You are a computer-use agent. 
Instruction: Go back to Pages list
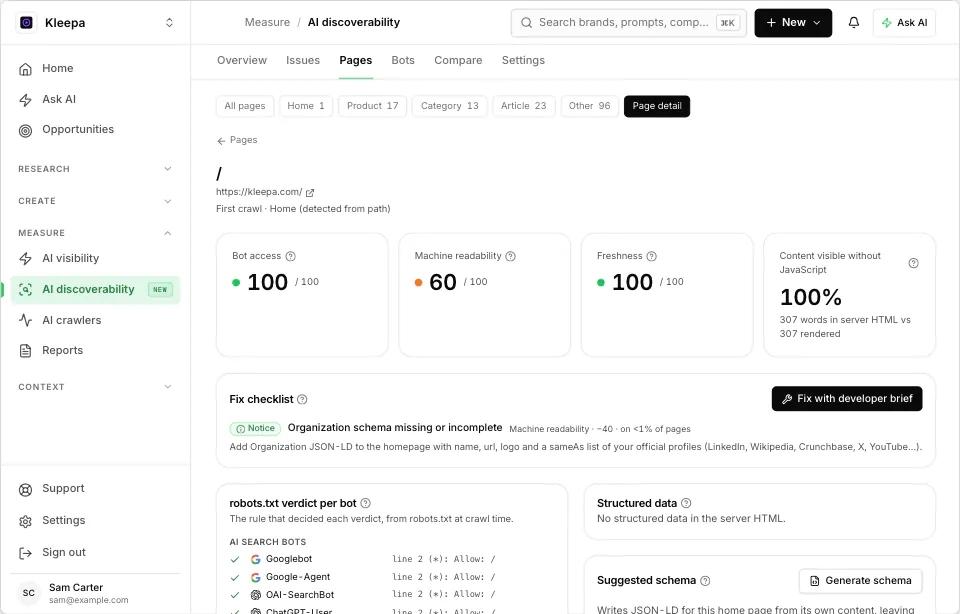[x=237, y=140]
